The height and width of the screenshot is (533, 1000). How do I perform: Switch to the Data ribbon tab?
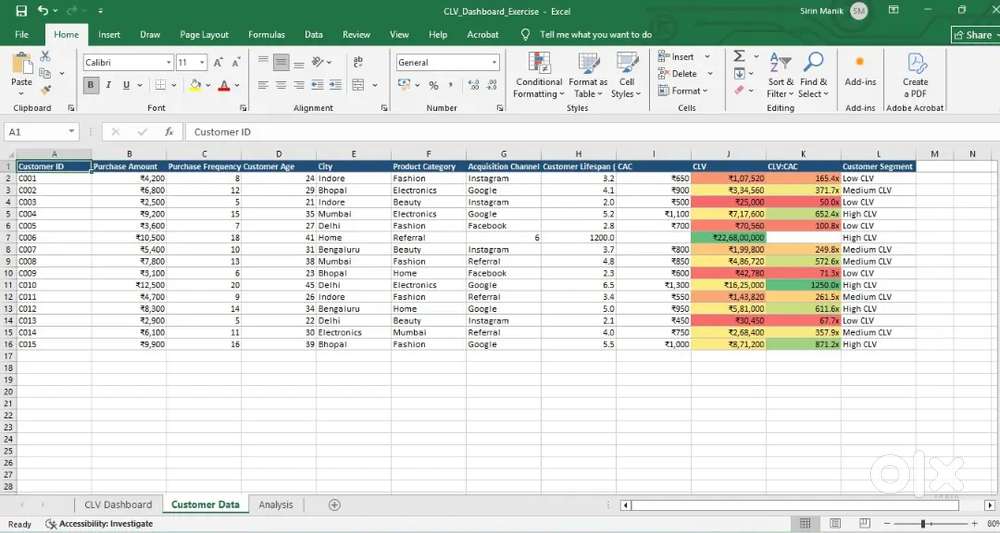tap(313, 34)
